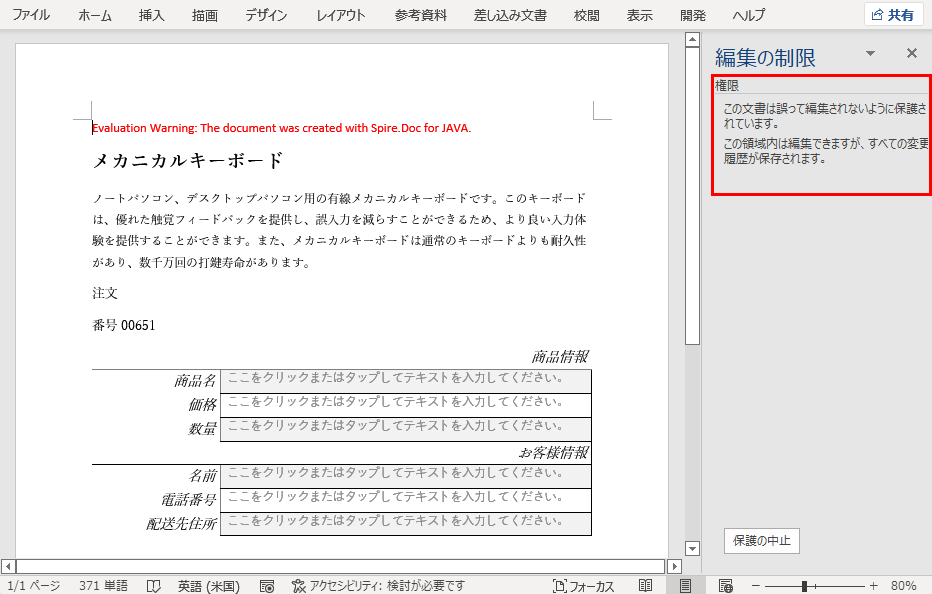Image resolution: width=932 pixels, height=594 pixels.
Task: Open the ファイル menu
Action: pyautogui.click(x=31, y=15)
